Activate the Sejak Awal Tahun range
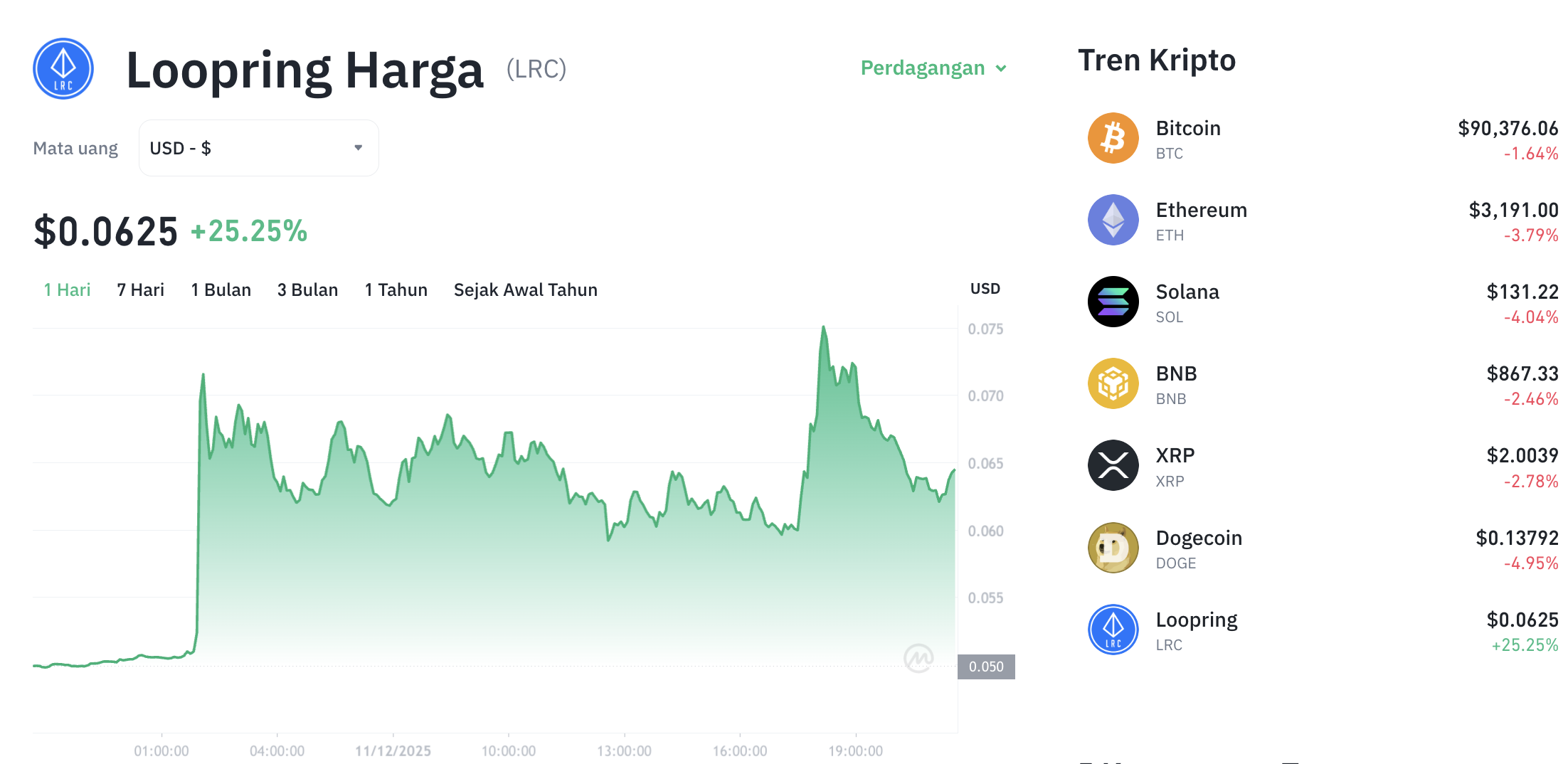This screenshot has height=764, width=1568. tap(525, 290)
